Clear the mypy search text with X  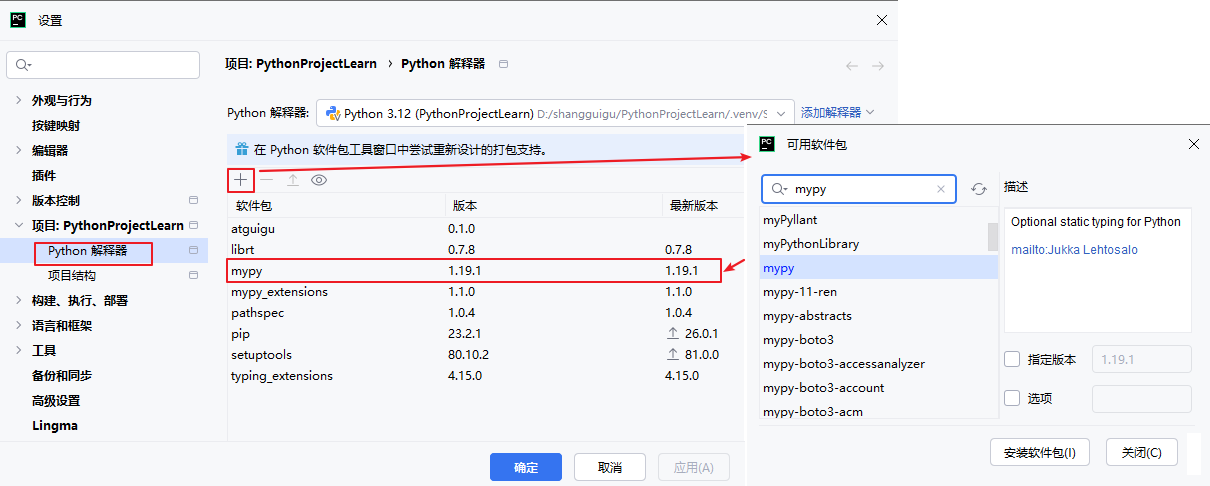(x=941, y=189)
